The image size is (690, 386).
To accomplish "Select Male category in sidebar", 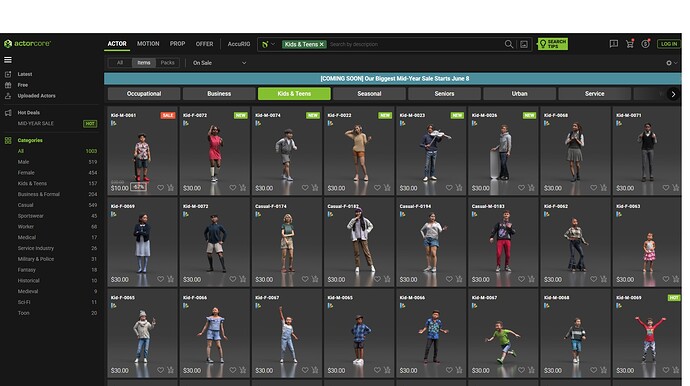I will tap(23, 162).
